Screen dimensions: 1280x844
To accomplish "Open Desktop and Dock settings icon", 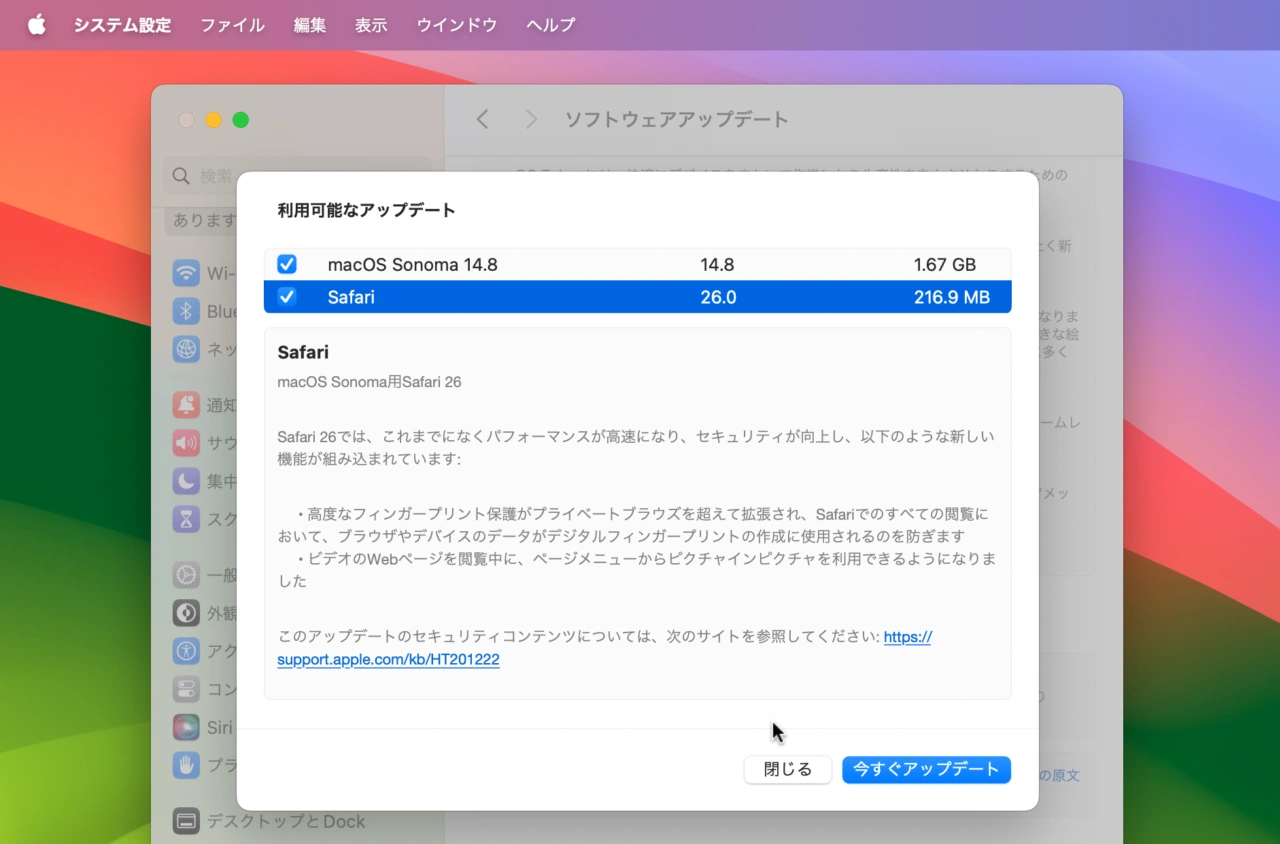I will [186, 820].
